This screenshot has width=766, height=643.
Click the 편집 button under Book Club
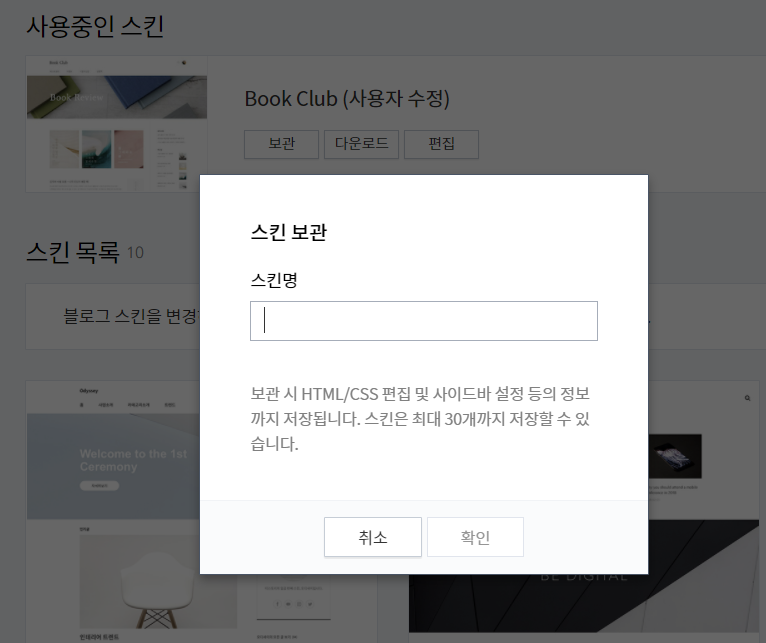click(x=442, y=144)
